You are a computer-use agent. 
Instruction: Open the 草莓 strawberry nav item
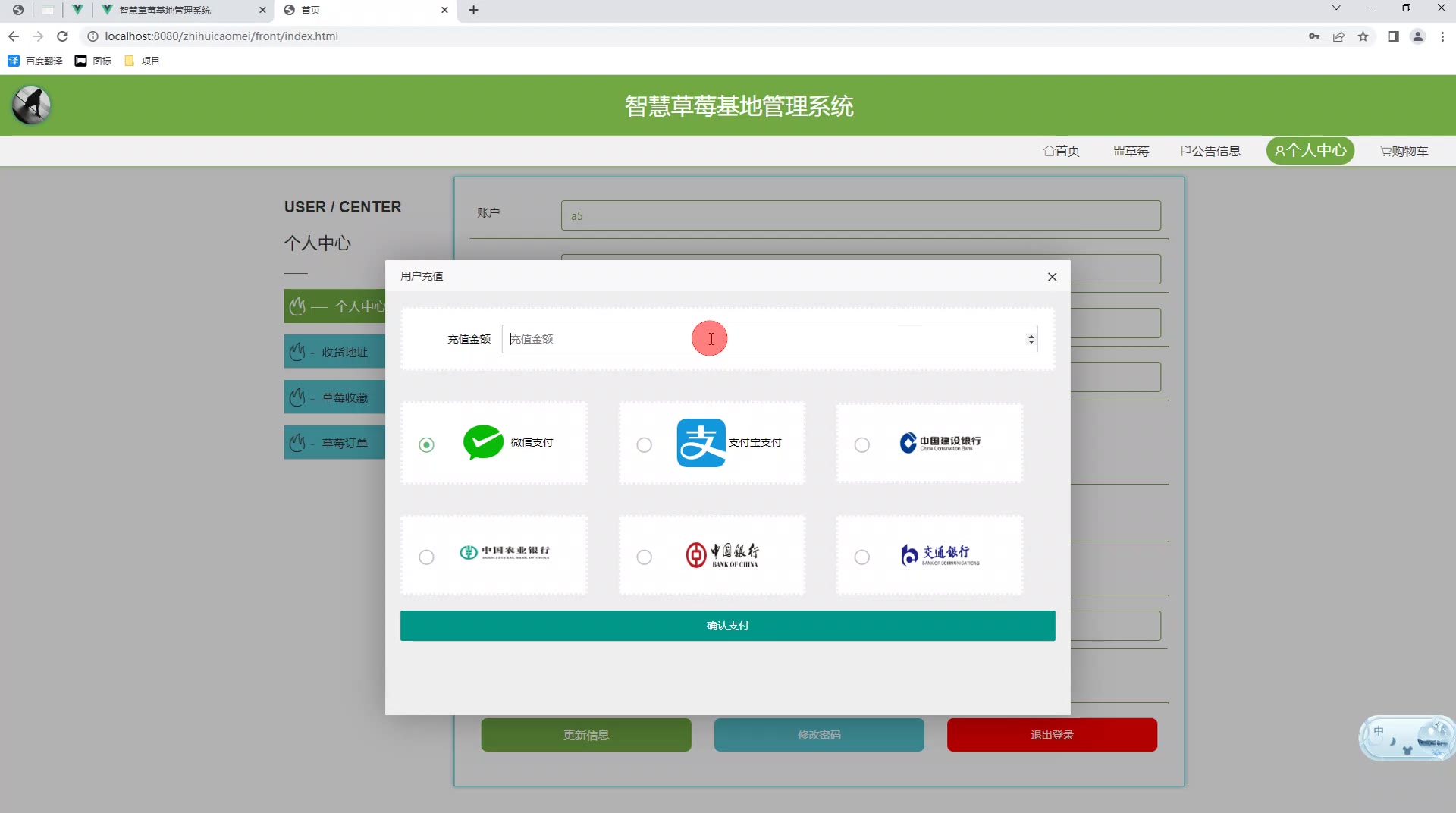[1131, 151]
